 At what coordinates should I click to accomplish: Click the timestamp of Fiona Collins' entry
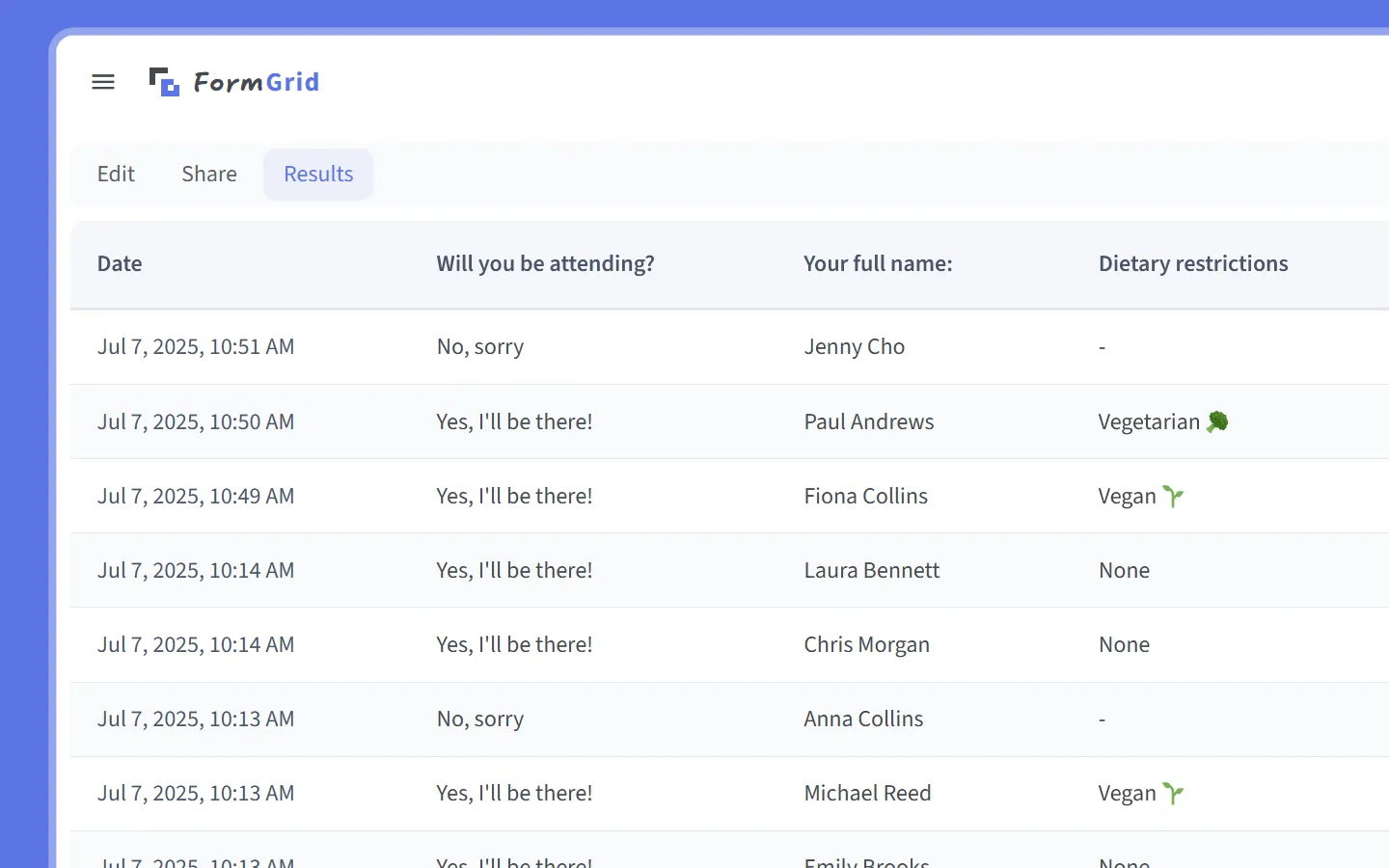point(196,496)
